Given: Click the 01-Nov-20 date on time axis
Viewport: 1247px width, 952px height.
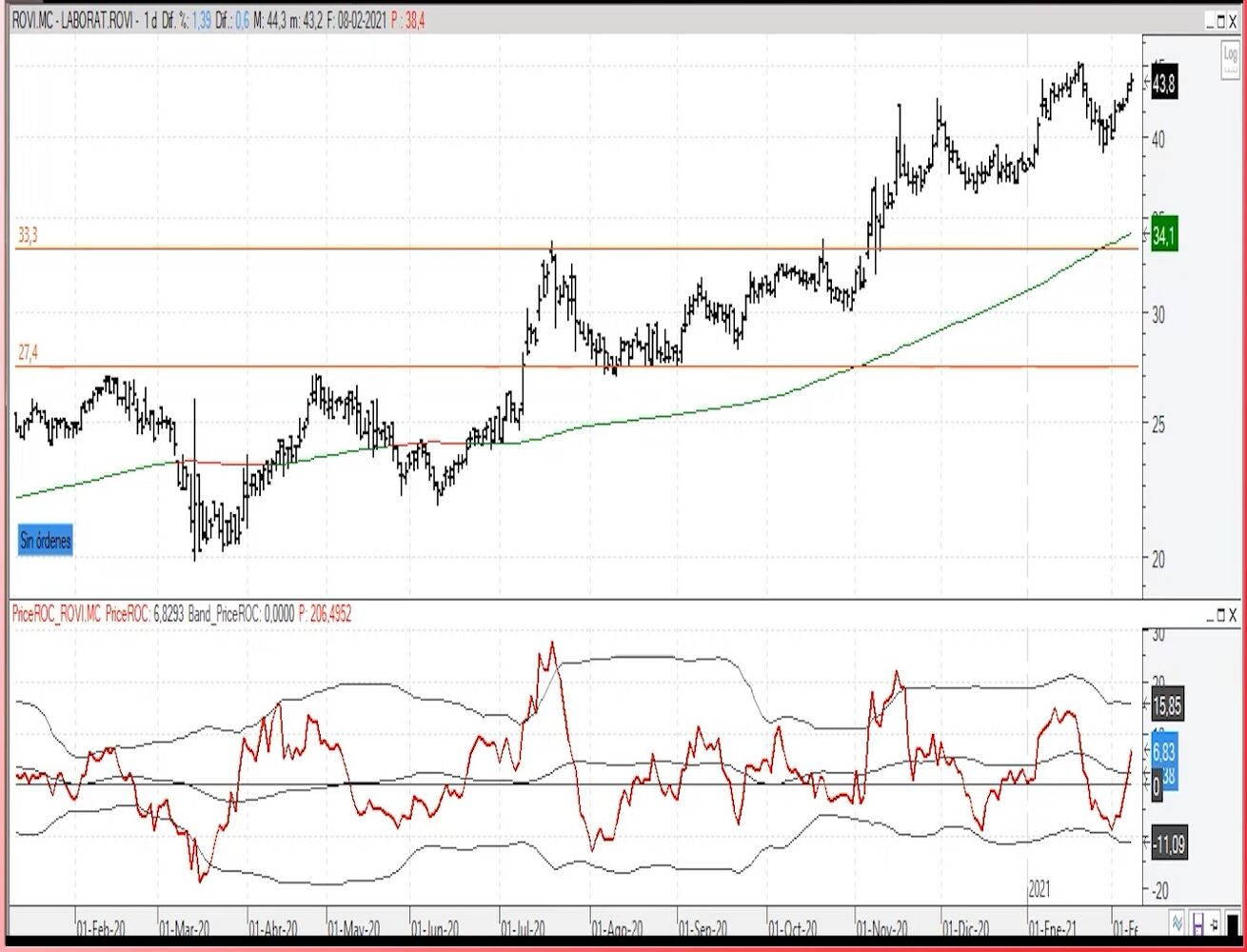Looking at the screenshot, I should click(881, 927).
